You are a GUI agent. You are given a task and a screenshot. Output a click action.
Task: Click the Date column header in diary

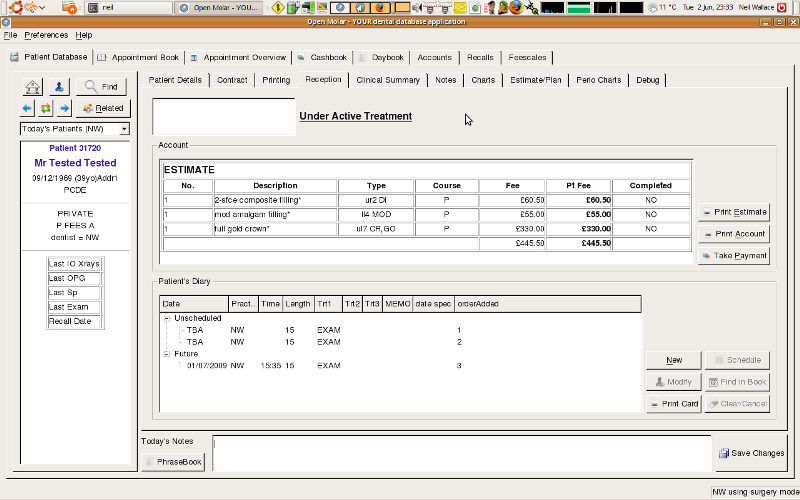point(193,304)
